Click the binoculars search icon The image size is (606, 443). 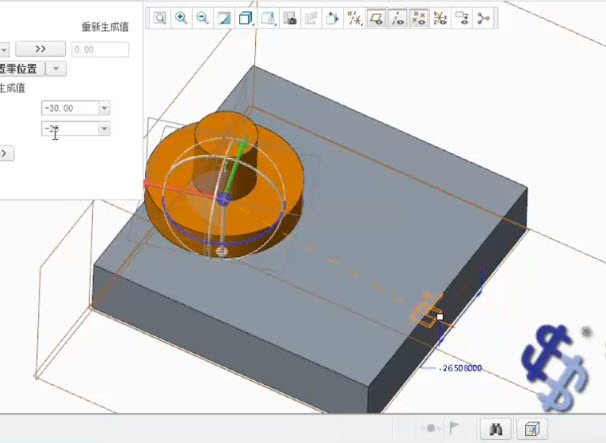point(493,428)
